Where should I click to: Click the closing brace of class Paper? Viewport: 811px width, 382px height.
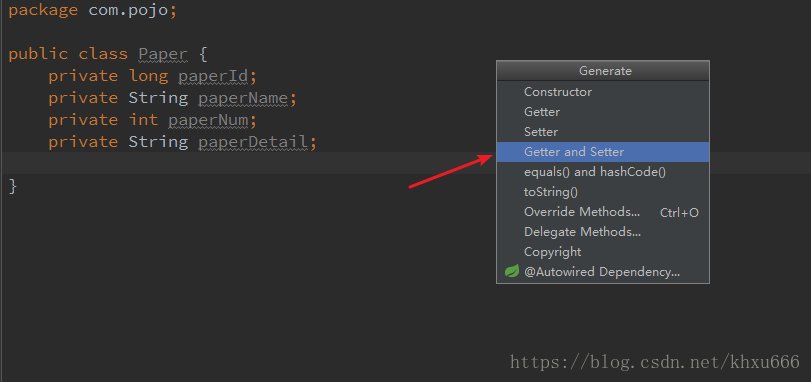[13, 186]
